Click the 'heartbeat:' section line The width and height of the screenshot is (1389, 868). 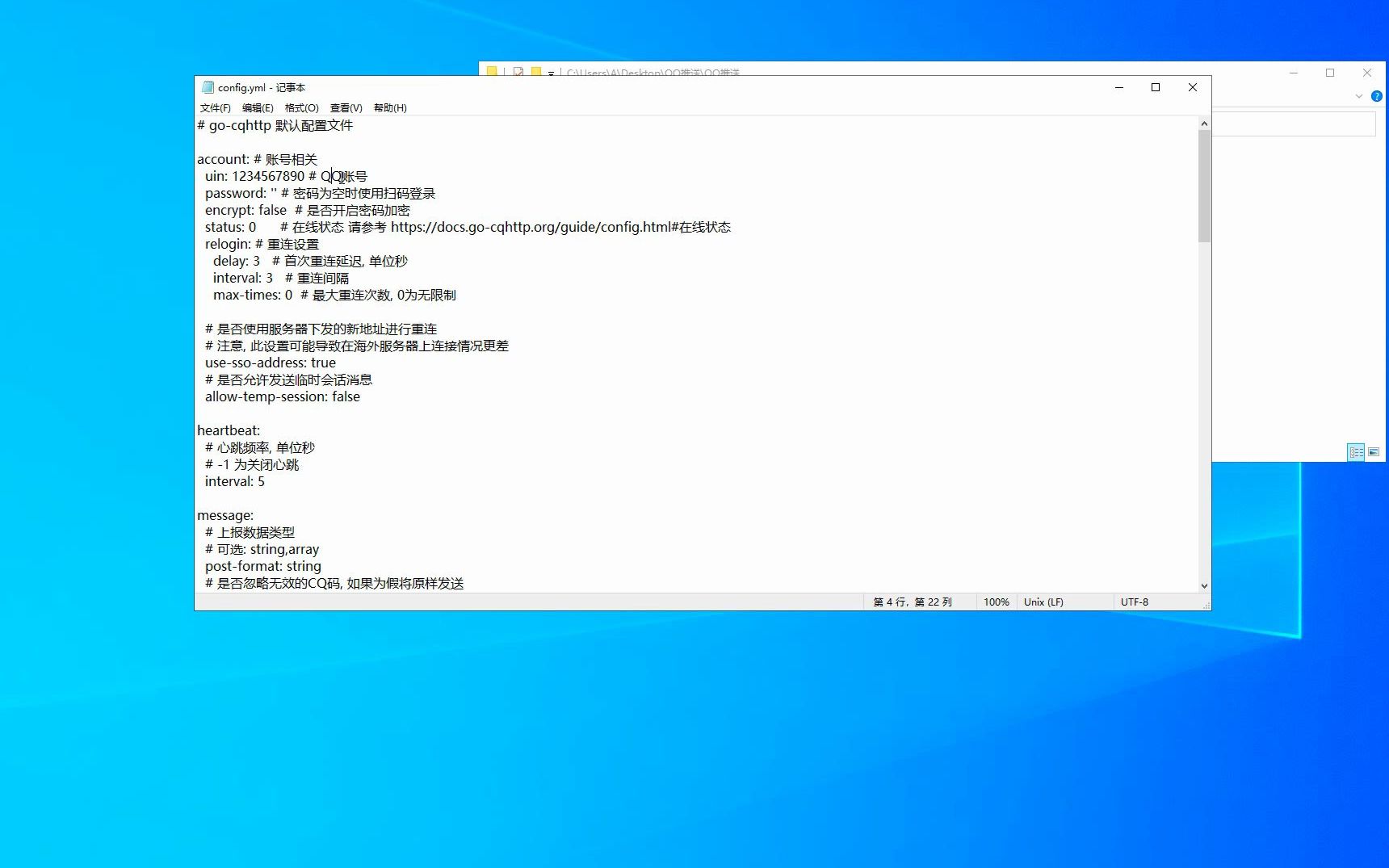[x=229, y=430]
